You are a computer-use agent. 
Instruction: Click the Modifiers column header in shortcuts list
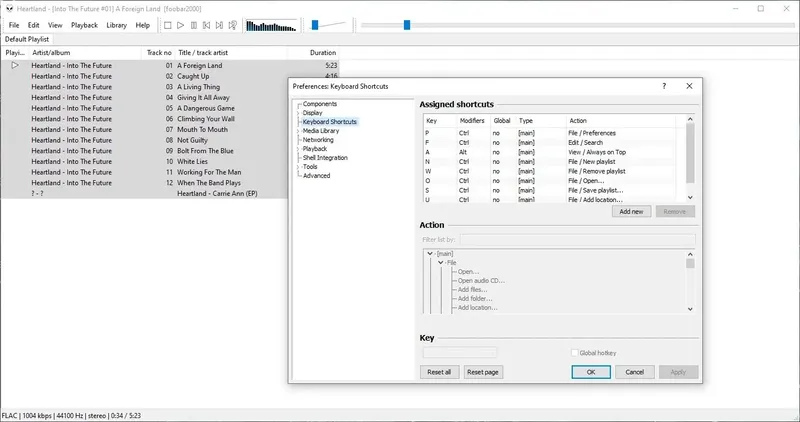point(473,121)
